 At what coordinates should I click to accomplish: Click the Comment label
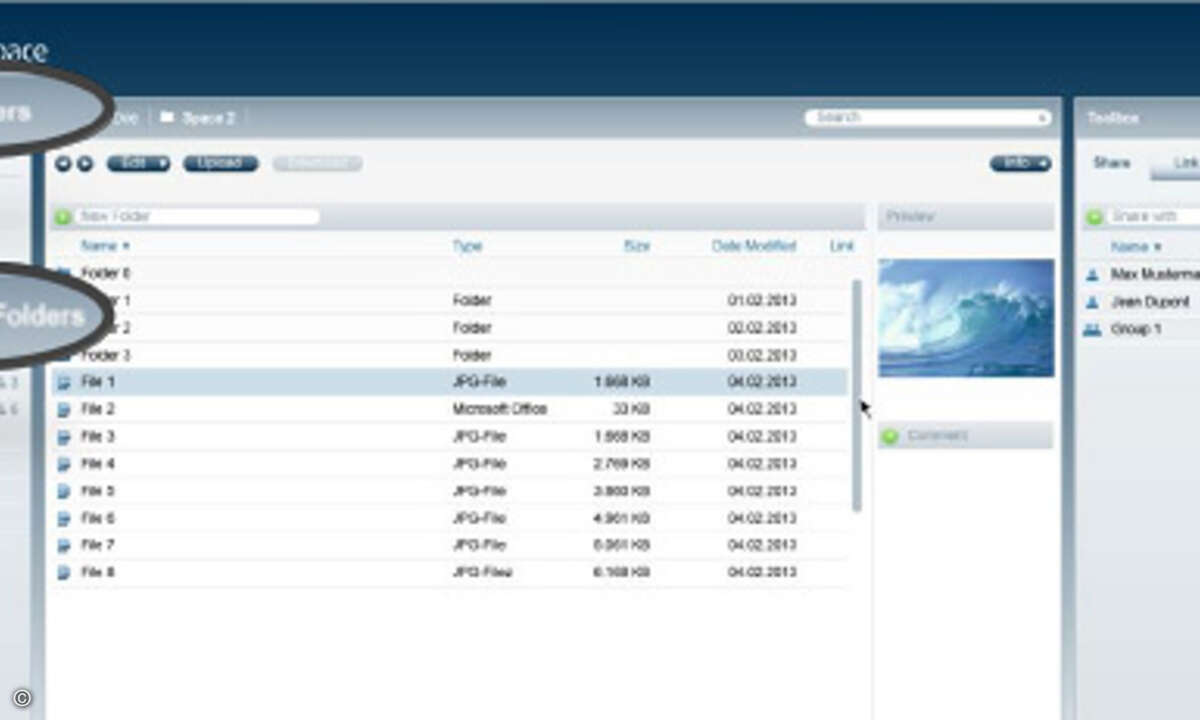pos(938,436)
